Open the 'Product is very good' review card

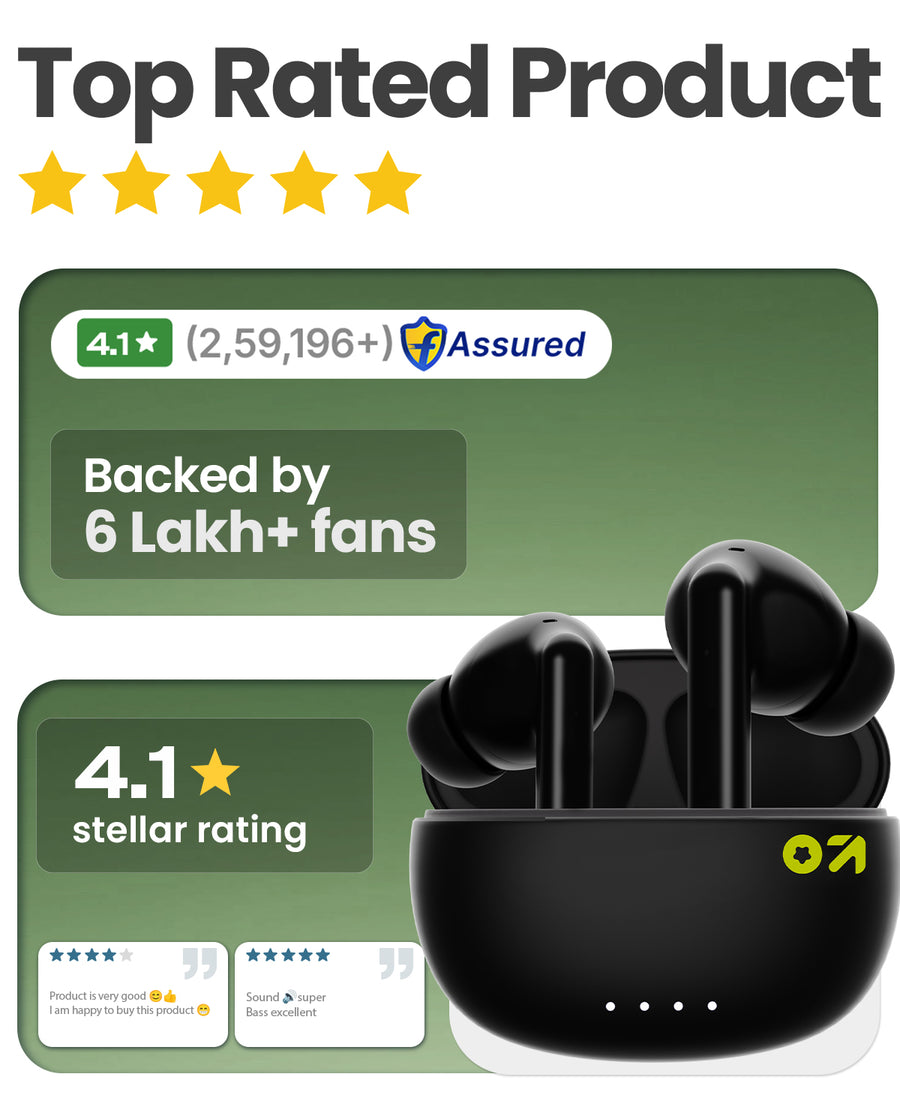click(x=133, y=994)
